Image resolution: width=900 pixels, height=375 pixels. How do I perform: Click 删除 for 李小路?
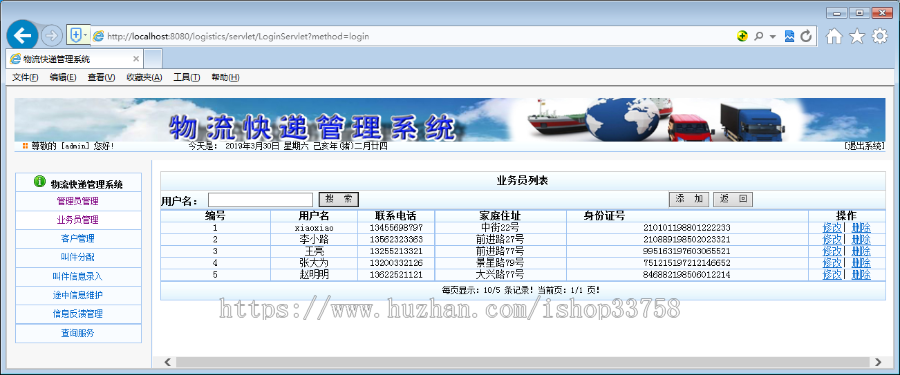861,239
